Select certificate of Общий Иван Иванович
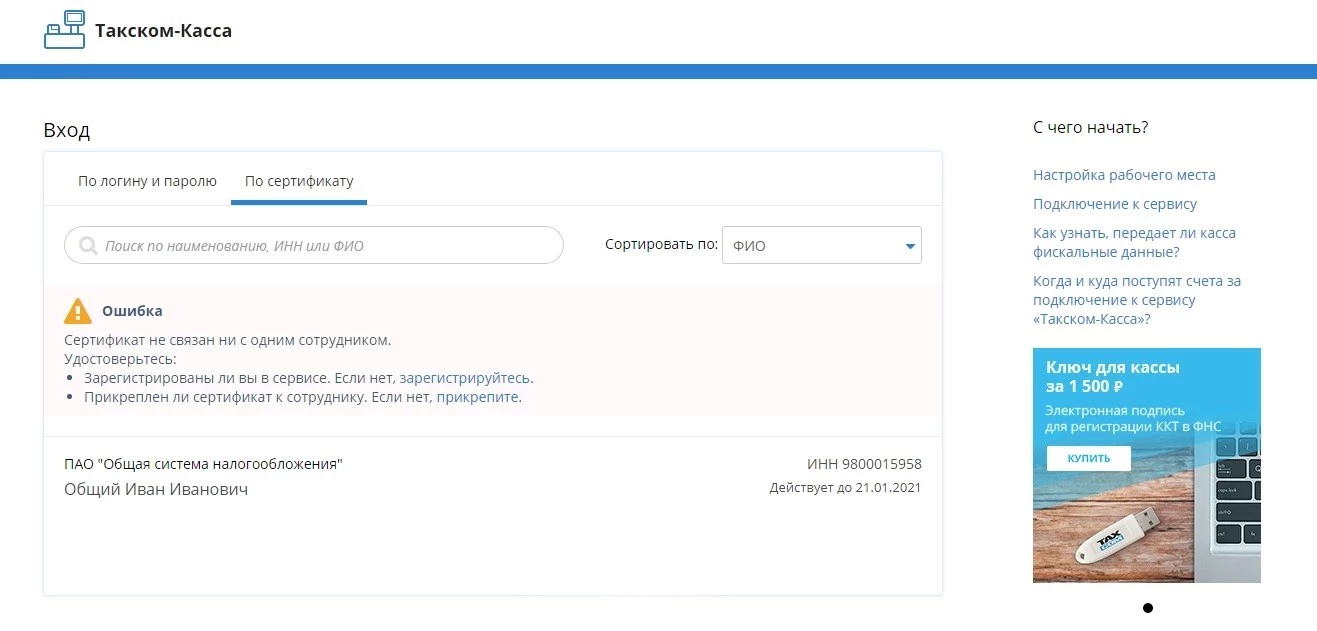The height and width of the screenshot is (631, 1317). coord(492,477)
